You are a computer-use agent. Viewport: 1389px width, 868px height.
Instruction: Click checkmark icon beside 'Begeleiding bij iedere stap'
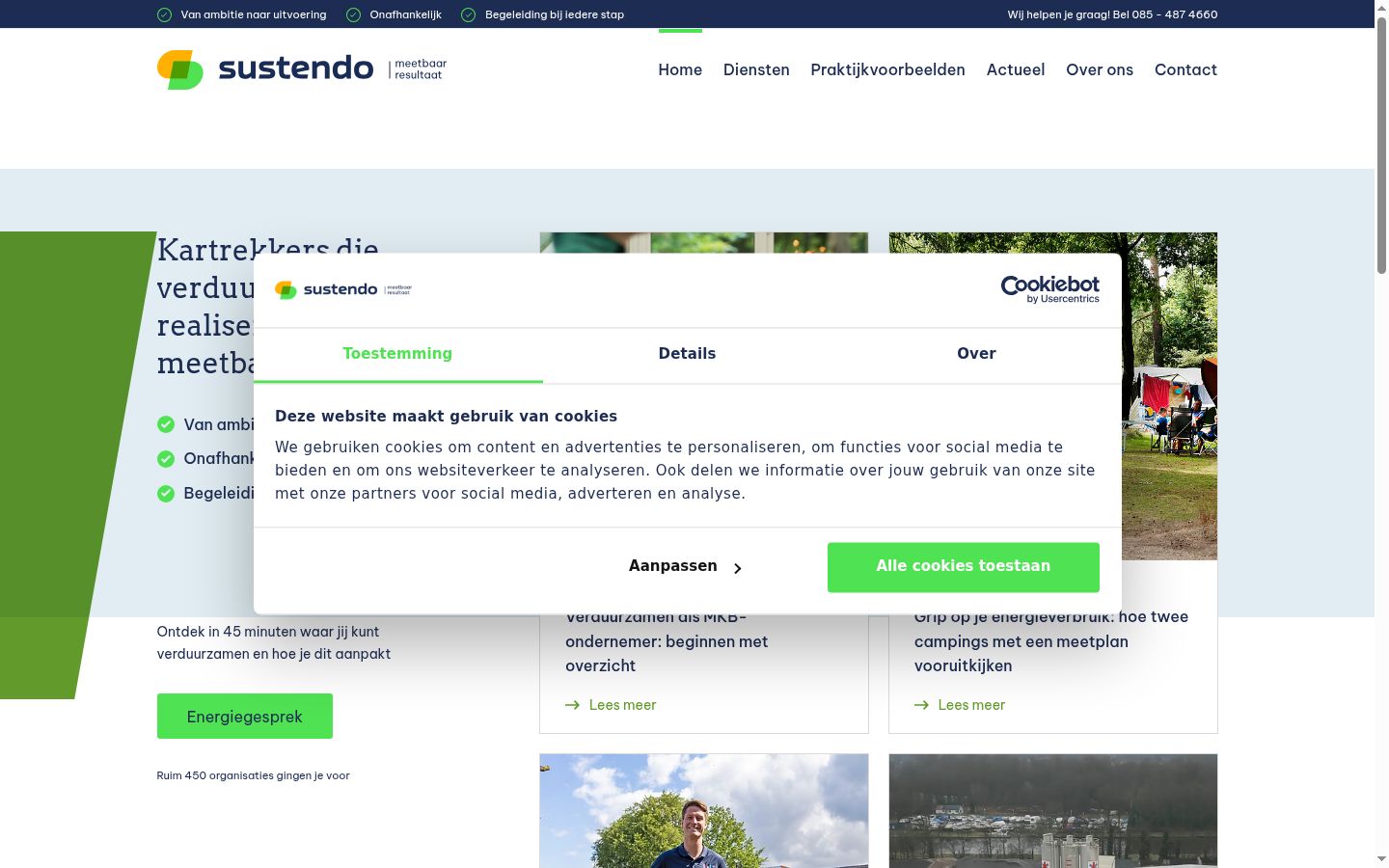coord(468,14)
